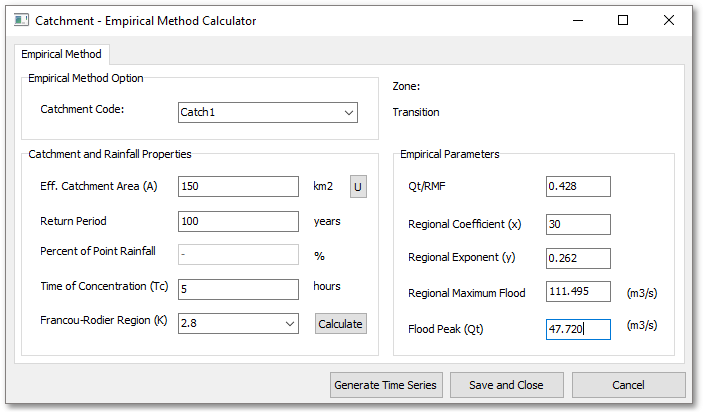The width and height of the screenshot is (704, 415).
Task: Click the 'Return Period' label
Action: pyautogui.click(x=73, y=221)
